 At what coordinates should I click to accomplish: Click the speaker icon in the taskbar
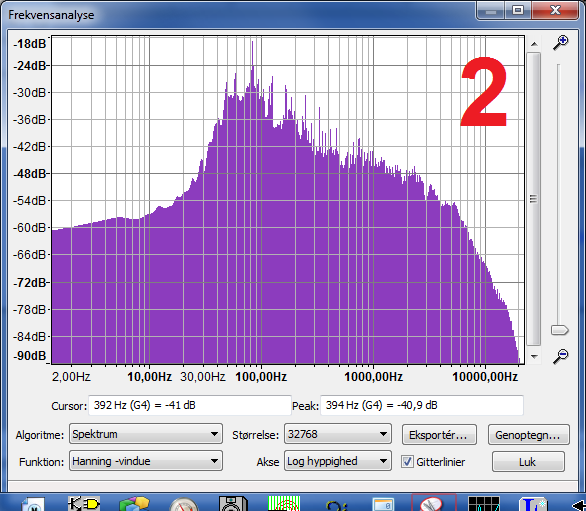[x=233, y=504]
